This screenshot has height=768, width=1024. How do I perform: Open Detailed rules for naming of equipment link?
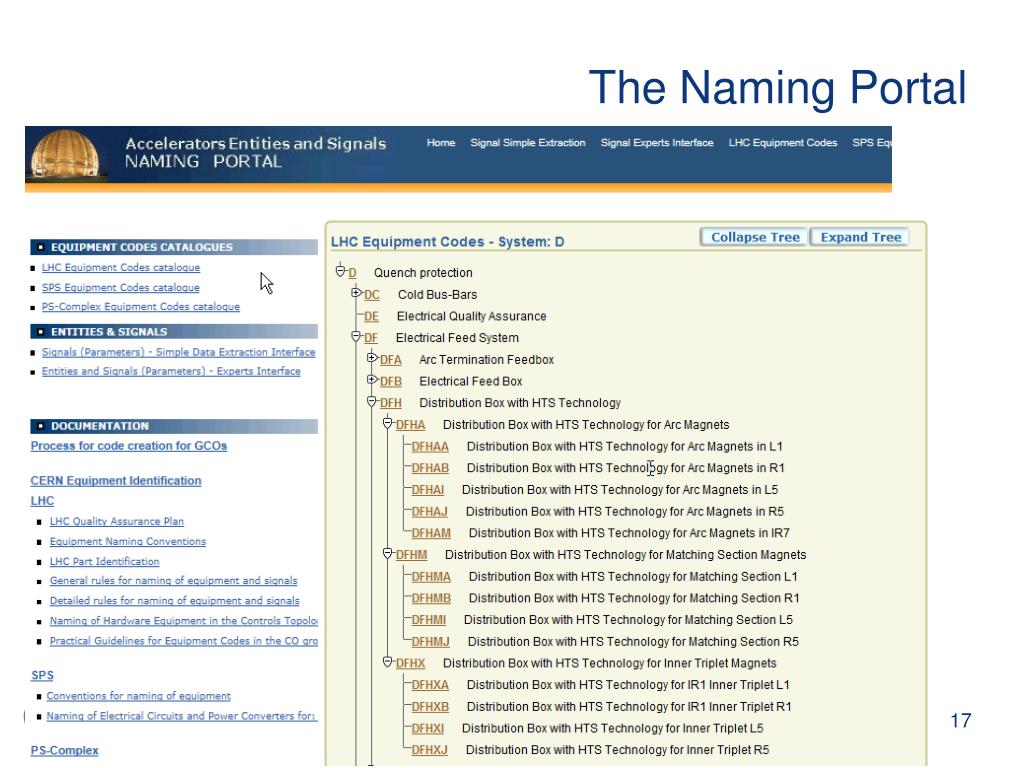tap(174, 600)
